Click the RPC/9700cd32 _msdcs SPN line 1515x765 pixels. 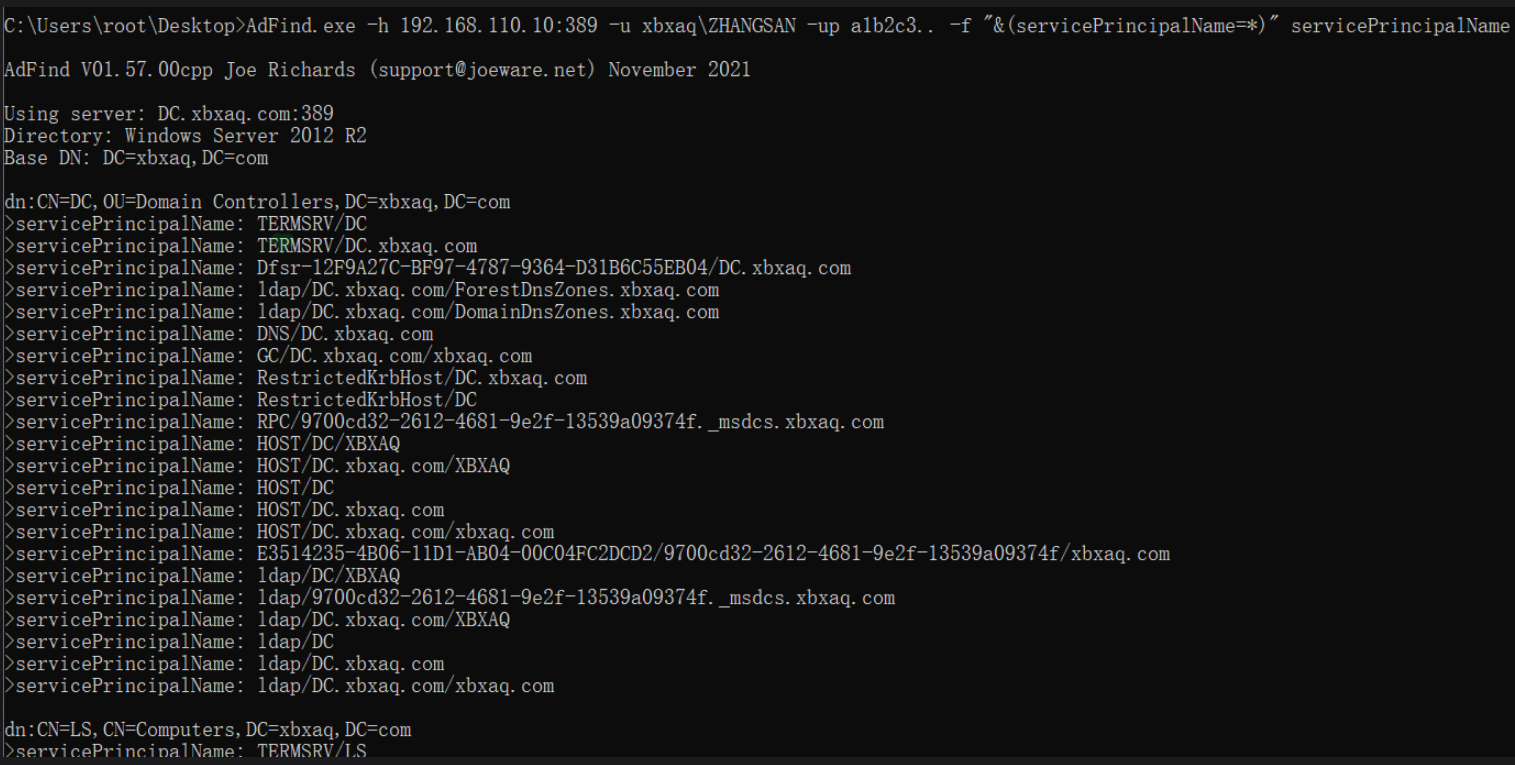click(444, 422)
